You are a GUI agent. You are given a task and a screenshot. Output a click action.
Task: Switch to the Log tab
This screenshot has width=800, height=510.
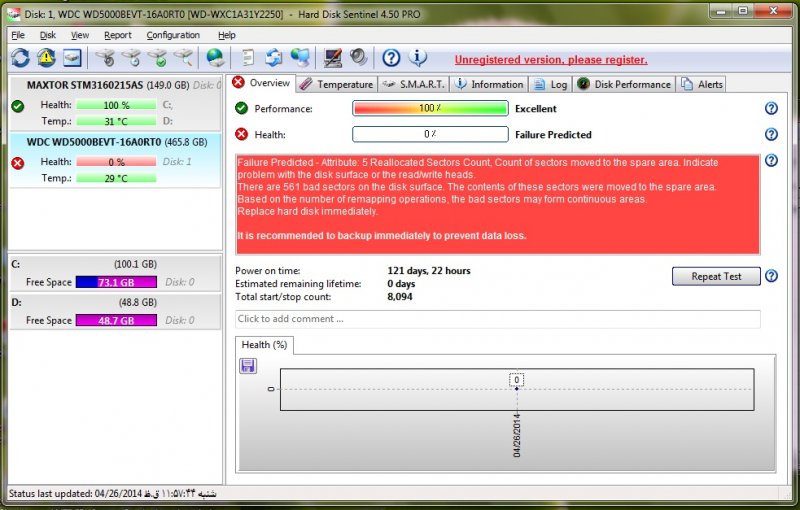click(550, 84)
